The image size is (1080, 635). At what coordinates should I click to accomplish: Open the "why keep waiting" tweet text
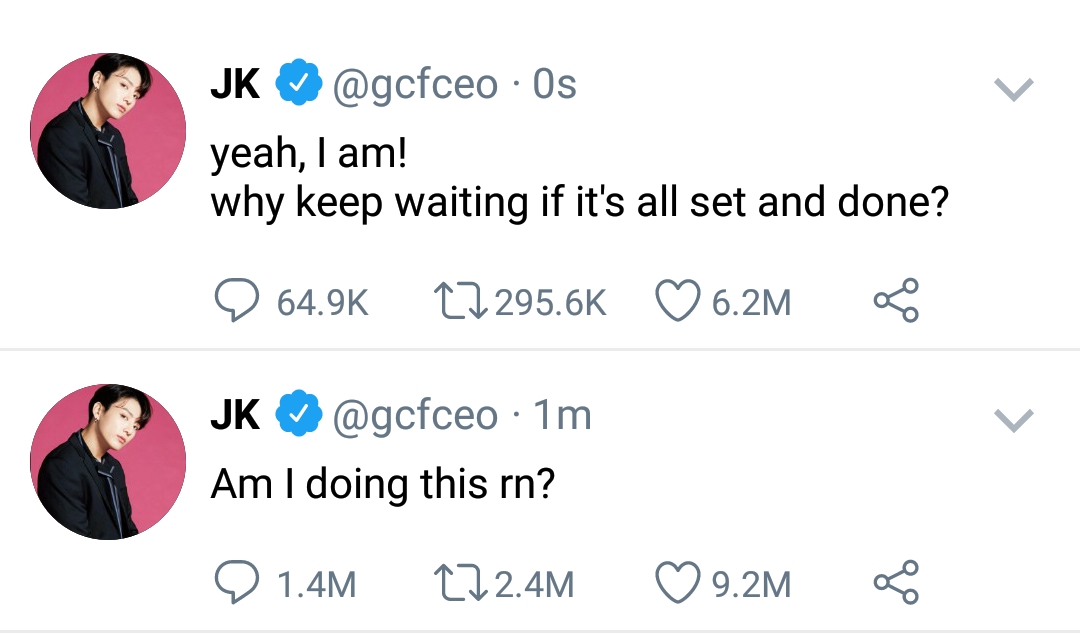(x=578, y=203)
